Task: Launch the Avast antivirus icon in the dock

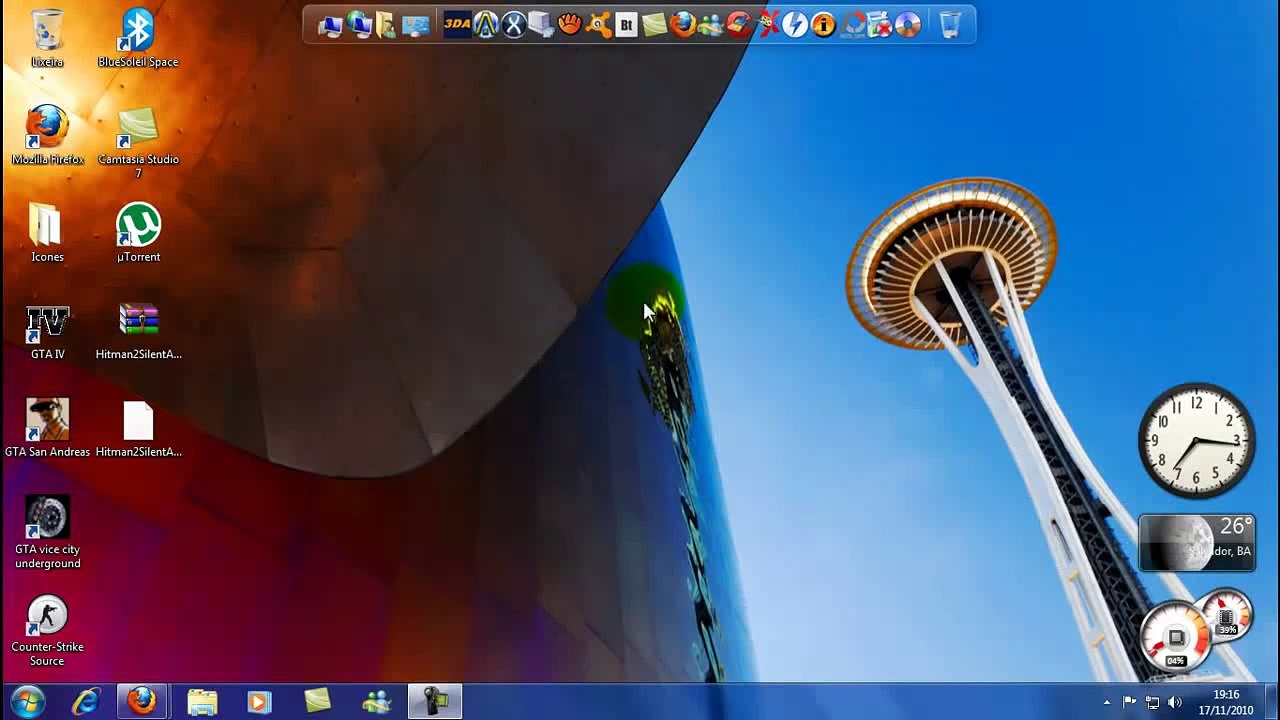Action: click(597, 25)
